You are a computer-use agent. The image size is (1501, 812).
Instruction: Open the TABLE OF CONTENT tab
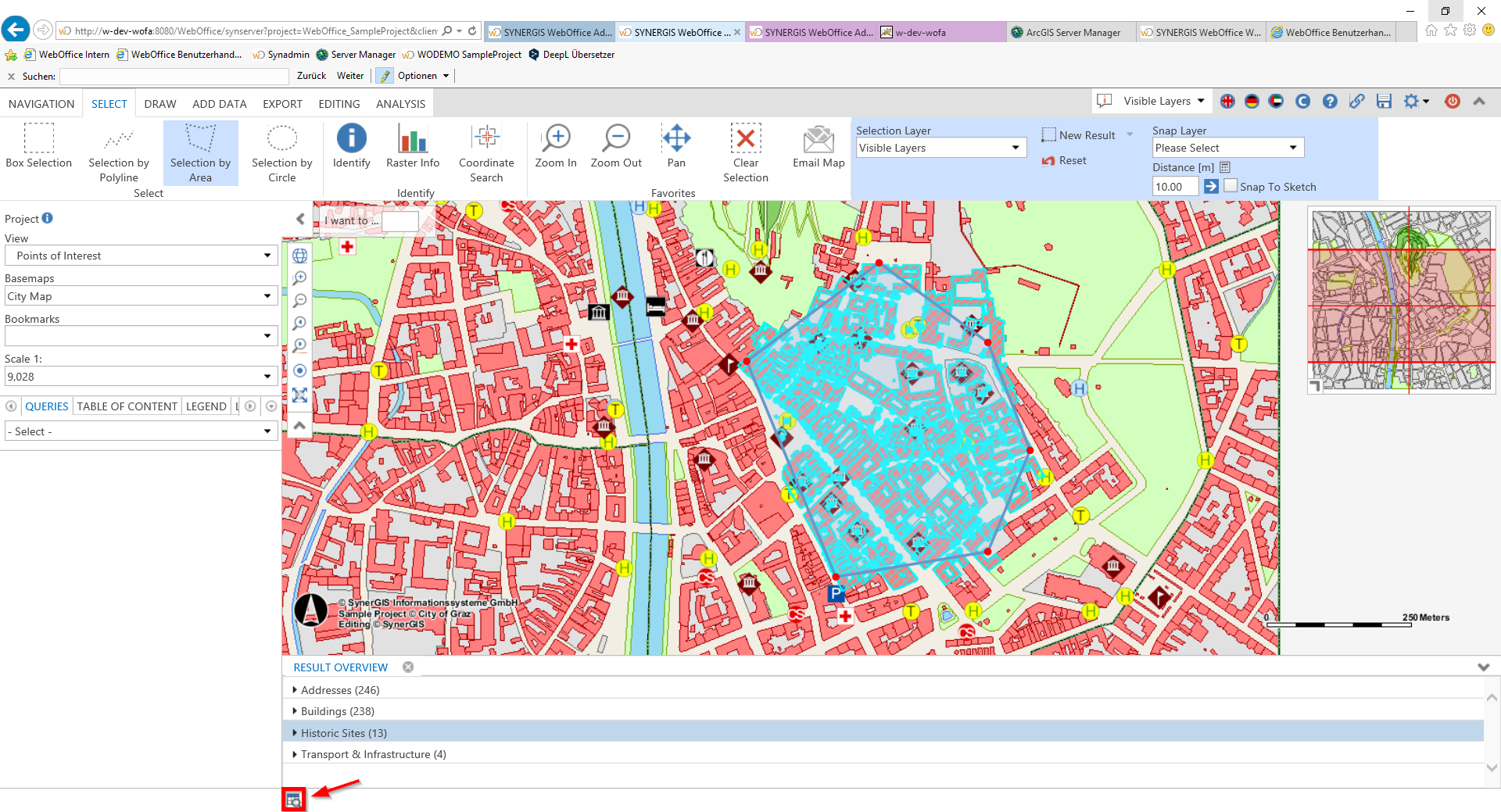coord(127,406)
